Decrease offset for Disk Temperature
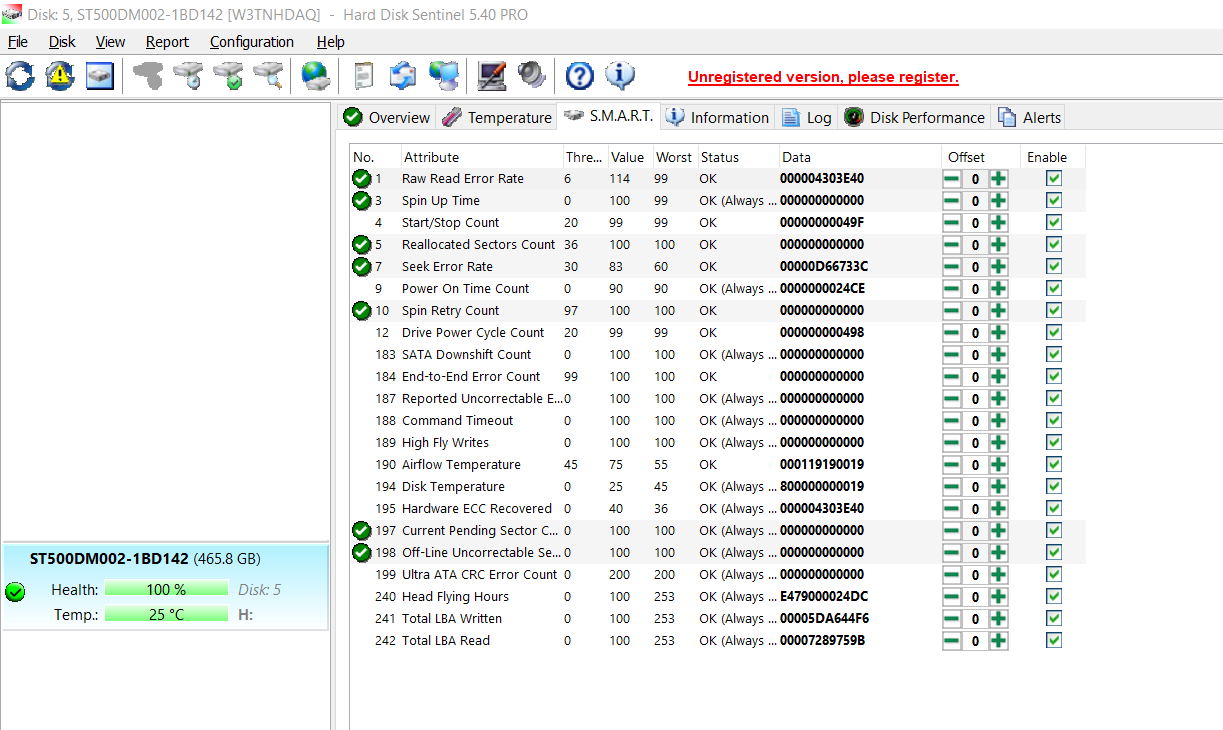Viewport: 1223px width, 730px height. 952,487
